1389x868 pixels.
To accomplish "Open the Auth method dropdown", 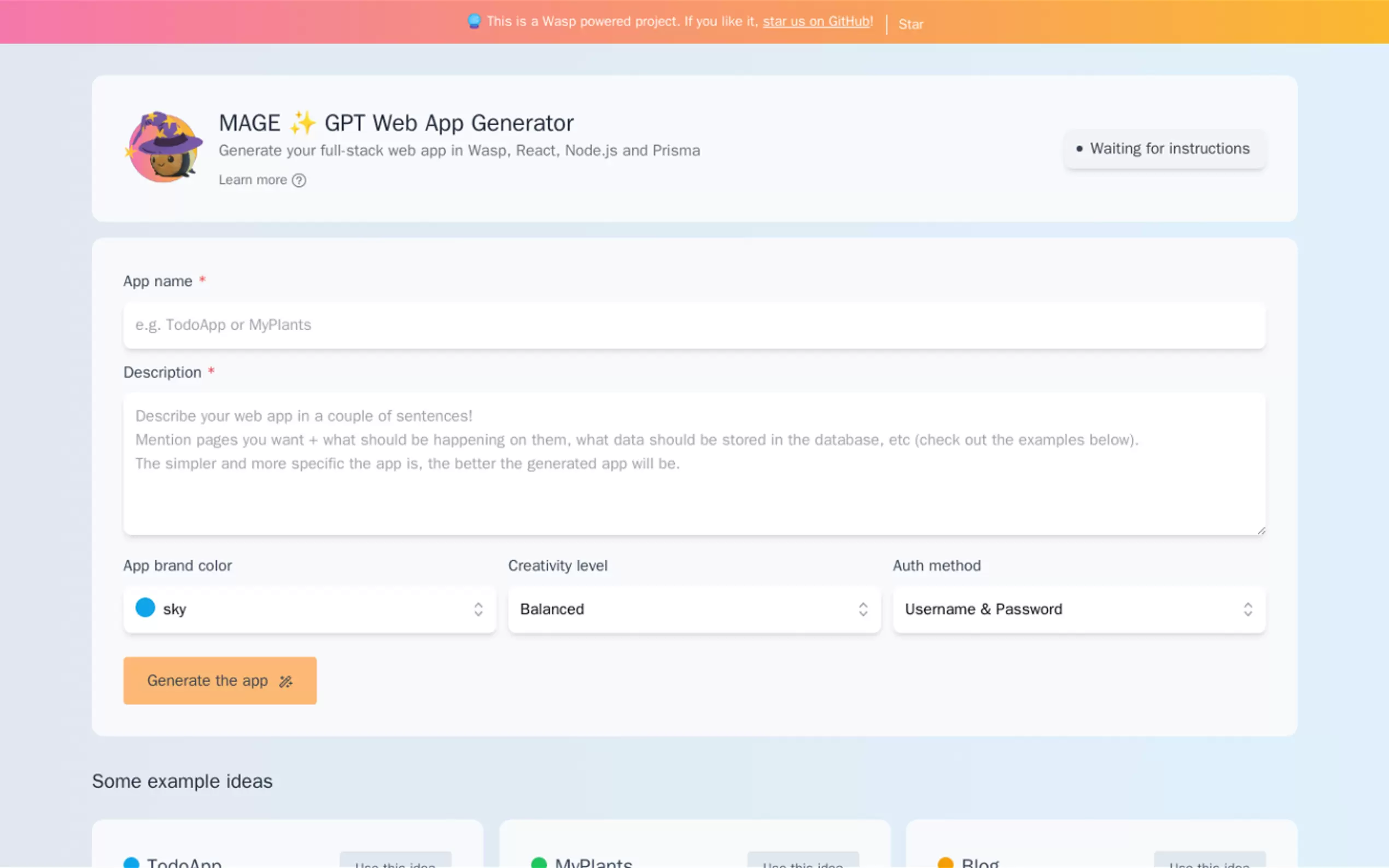I will [1079, 609].
